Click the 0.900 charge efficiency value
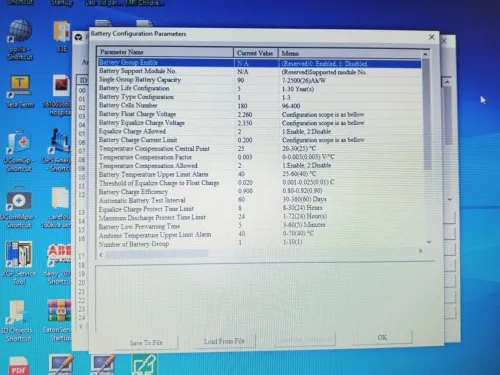The height and width of the screenshot is (375, 500). [x=245, y=191]
